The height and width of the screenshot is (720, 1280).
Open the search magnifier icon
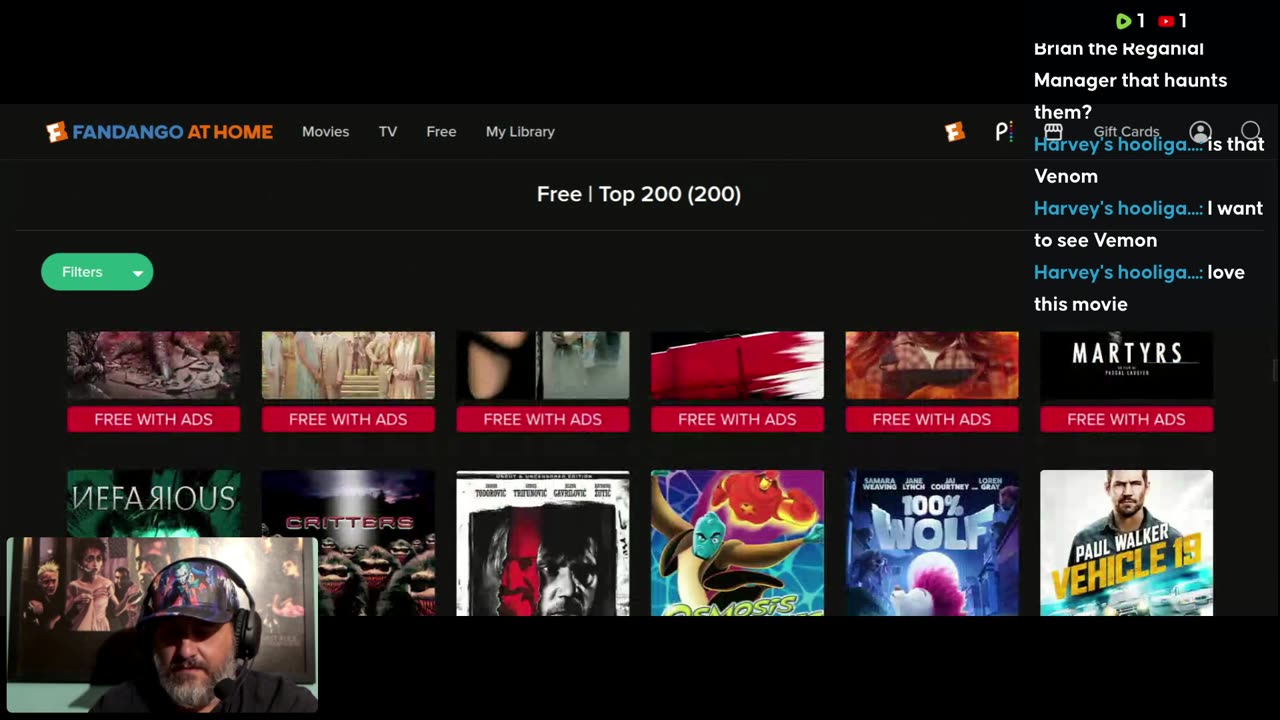(x=1250, y=132)
